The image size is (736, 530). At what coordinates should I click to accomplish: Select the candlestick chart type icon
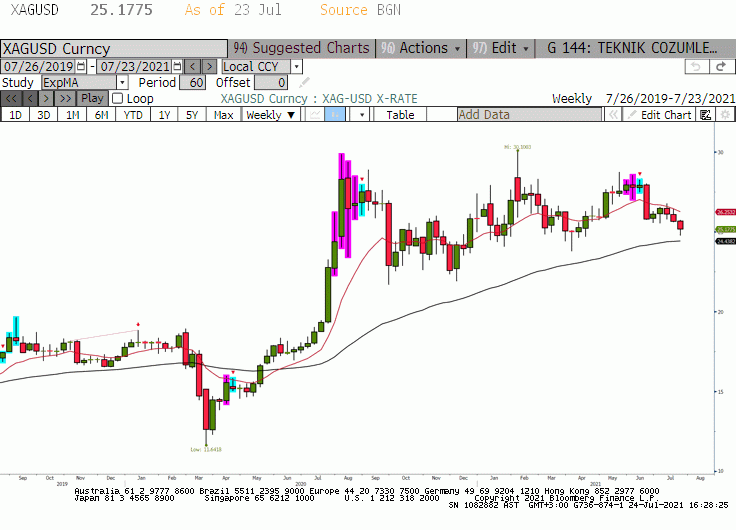point(335,115)
